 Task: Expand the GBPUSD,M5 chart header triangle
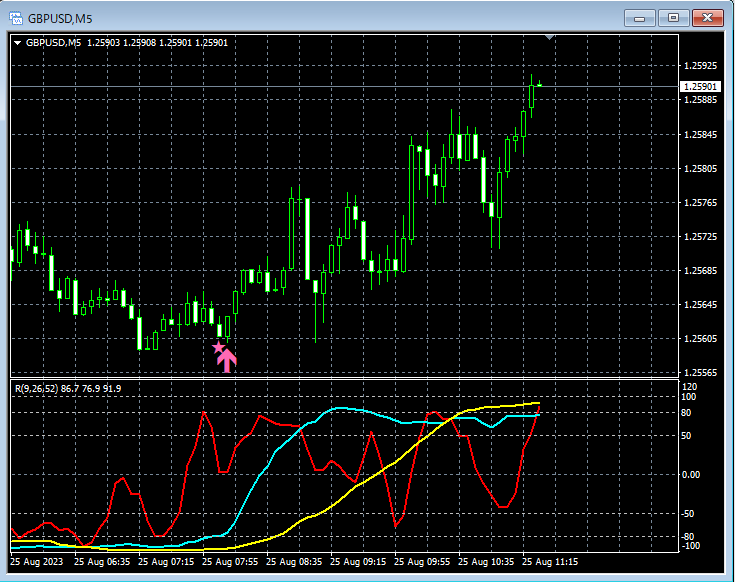click(18, 43)
